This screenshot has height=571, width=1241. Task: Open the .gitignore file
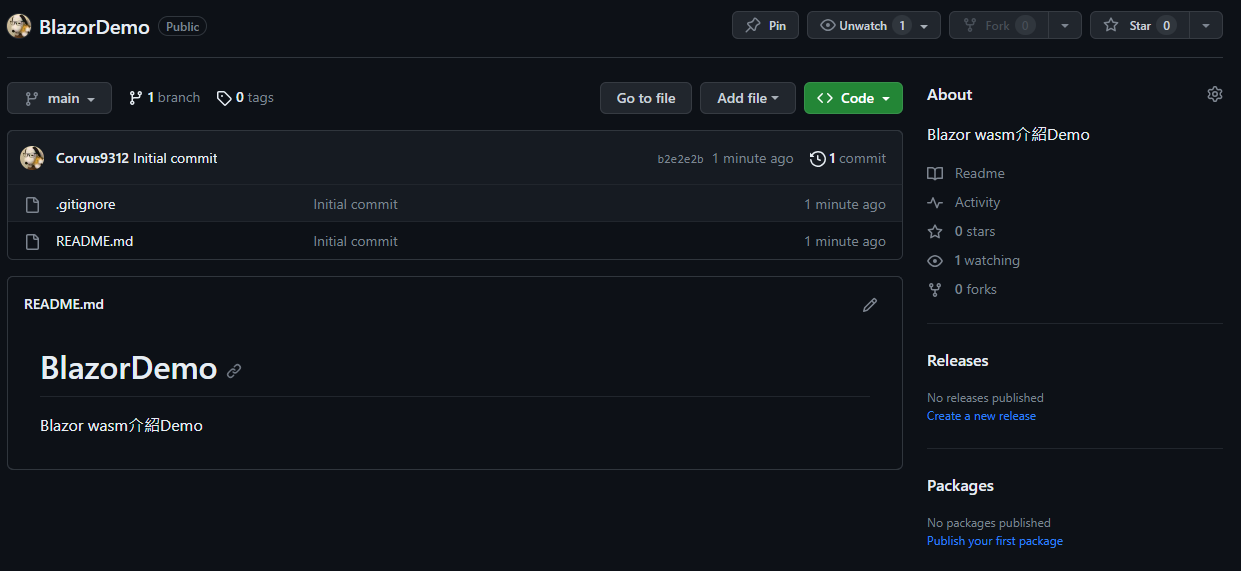pyautogui.click(x=85, y=204)
